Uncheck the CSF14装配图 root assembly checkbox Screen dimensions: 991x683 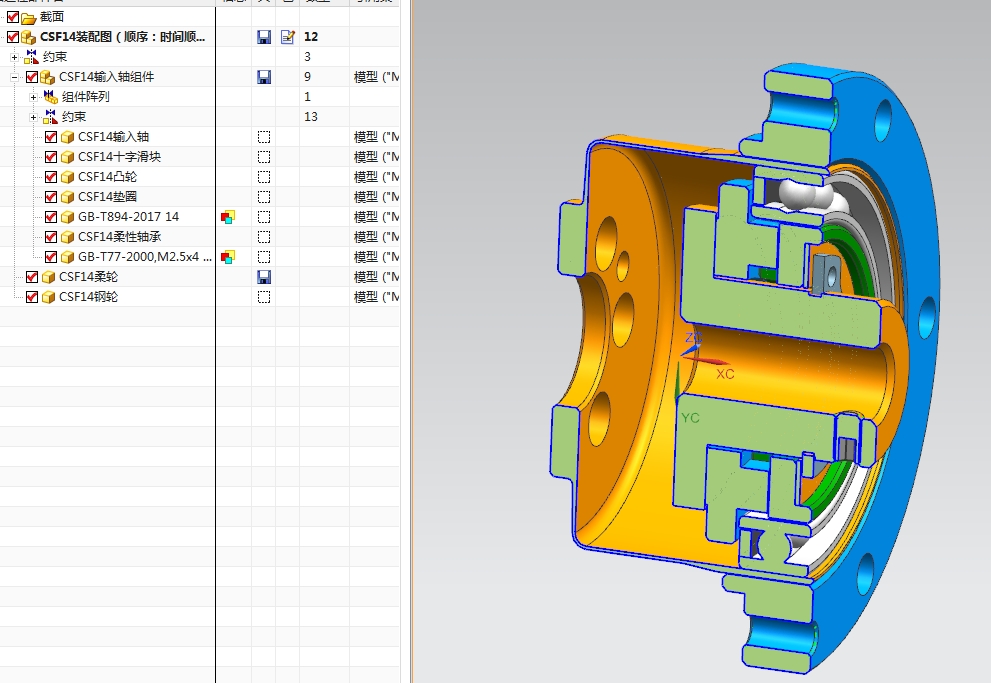[13, 37]
